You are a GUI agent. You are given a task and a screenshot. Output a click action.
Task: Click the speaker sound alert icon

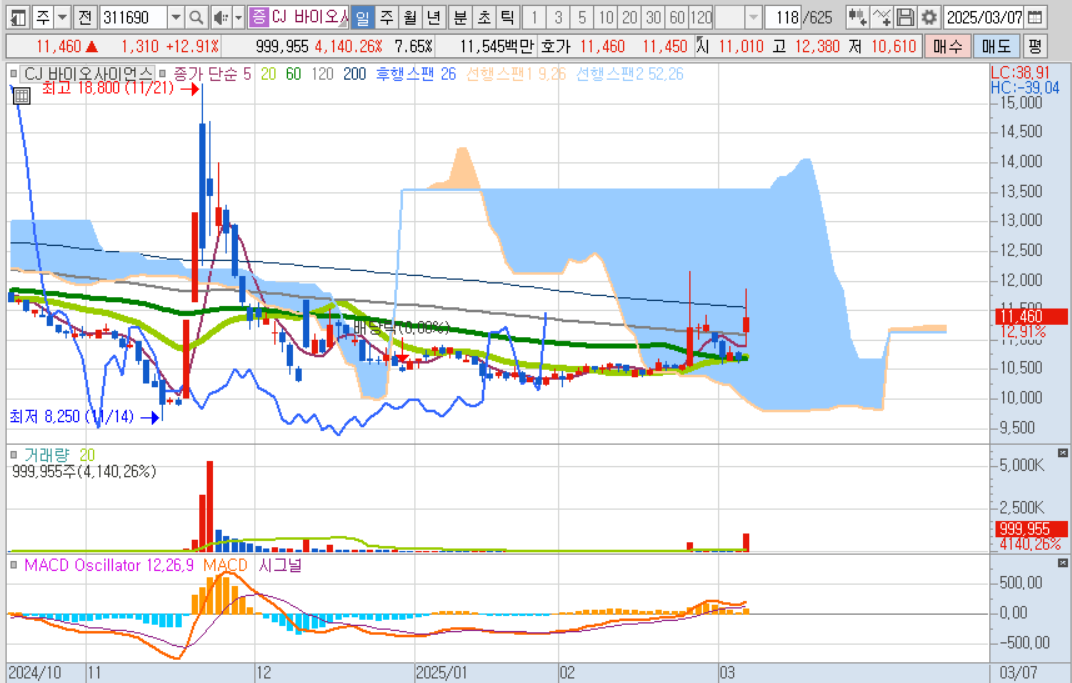click(220, 17)
